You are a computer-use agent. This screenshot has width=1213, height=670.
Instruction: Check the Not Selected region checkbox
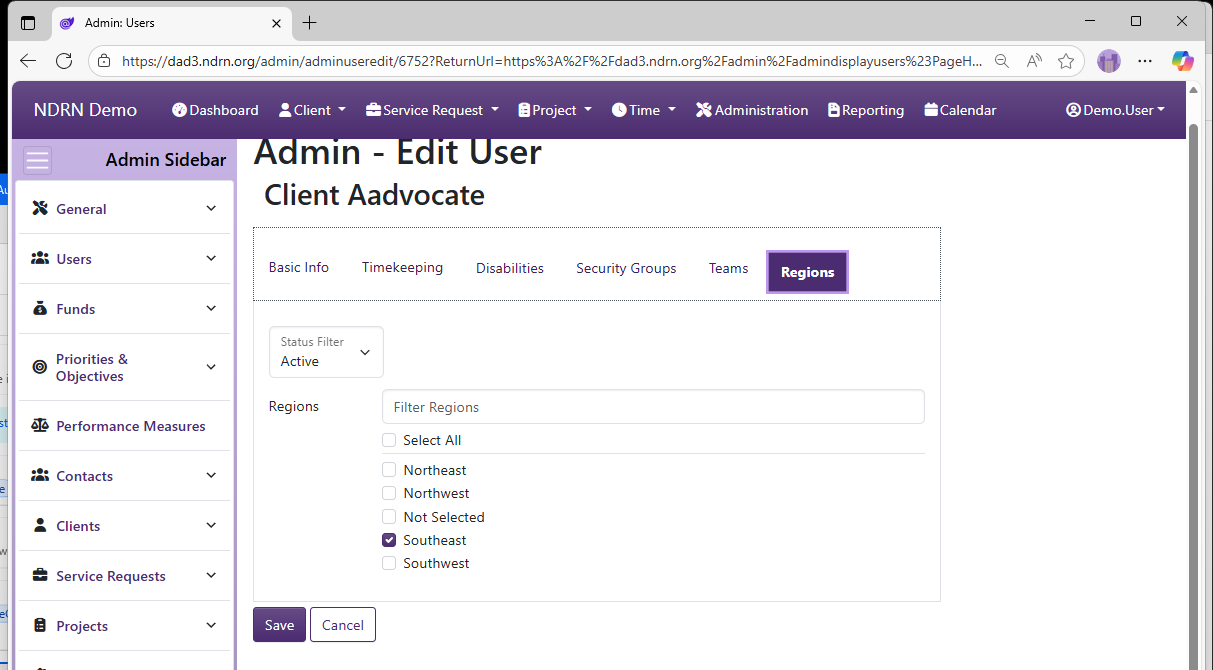point(389,517)
